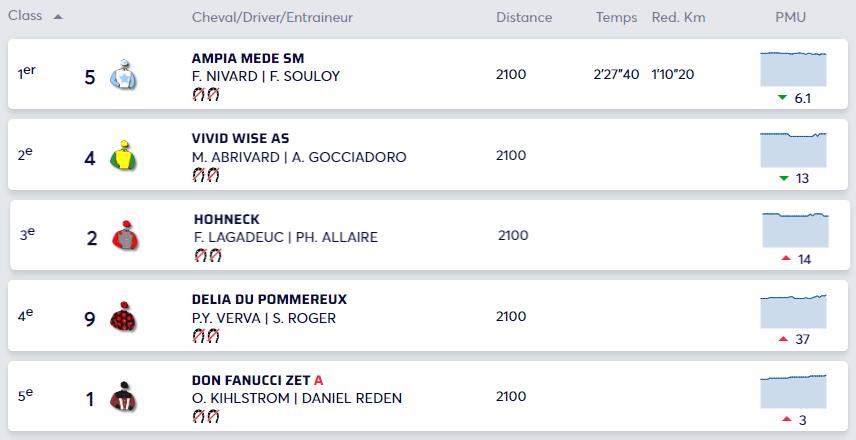Open horse name HOHNECK

click(x=226, y=219)
